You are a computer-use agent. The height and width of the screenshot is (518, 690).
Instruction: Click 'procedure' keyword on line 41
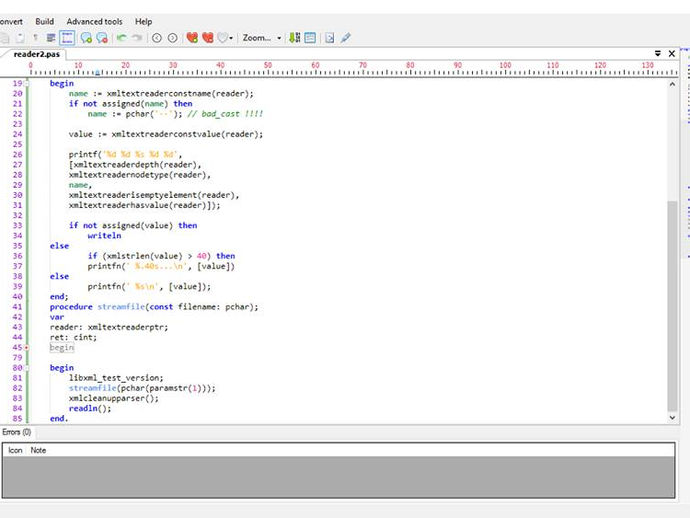click(71, 307)
